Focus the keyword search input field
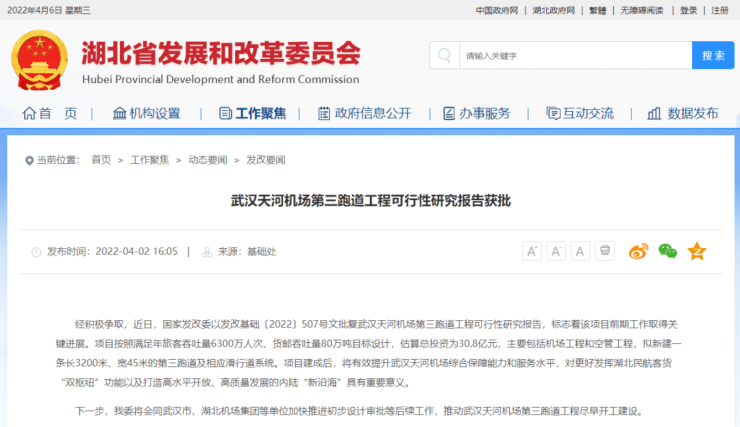This screenshot has height=427, width=740. point(576,55)
